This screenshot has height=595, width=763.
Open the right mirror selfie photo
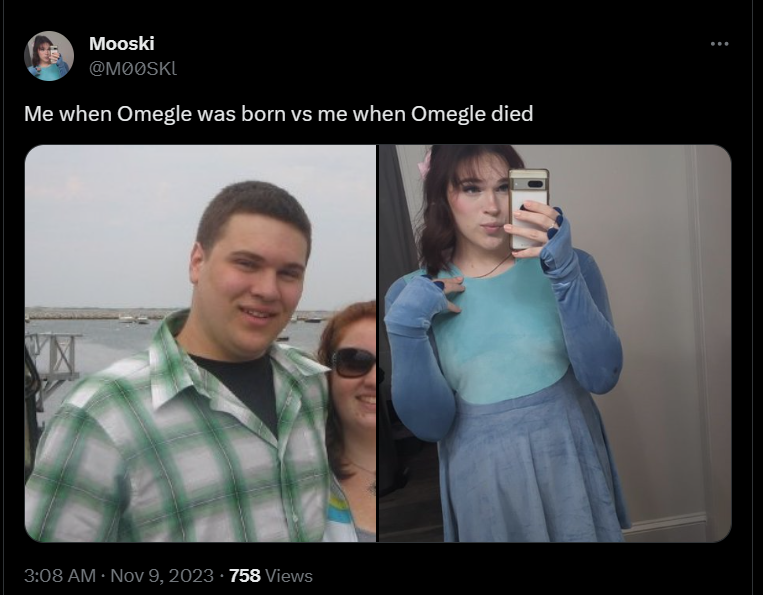click(x=555, y=343)
